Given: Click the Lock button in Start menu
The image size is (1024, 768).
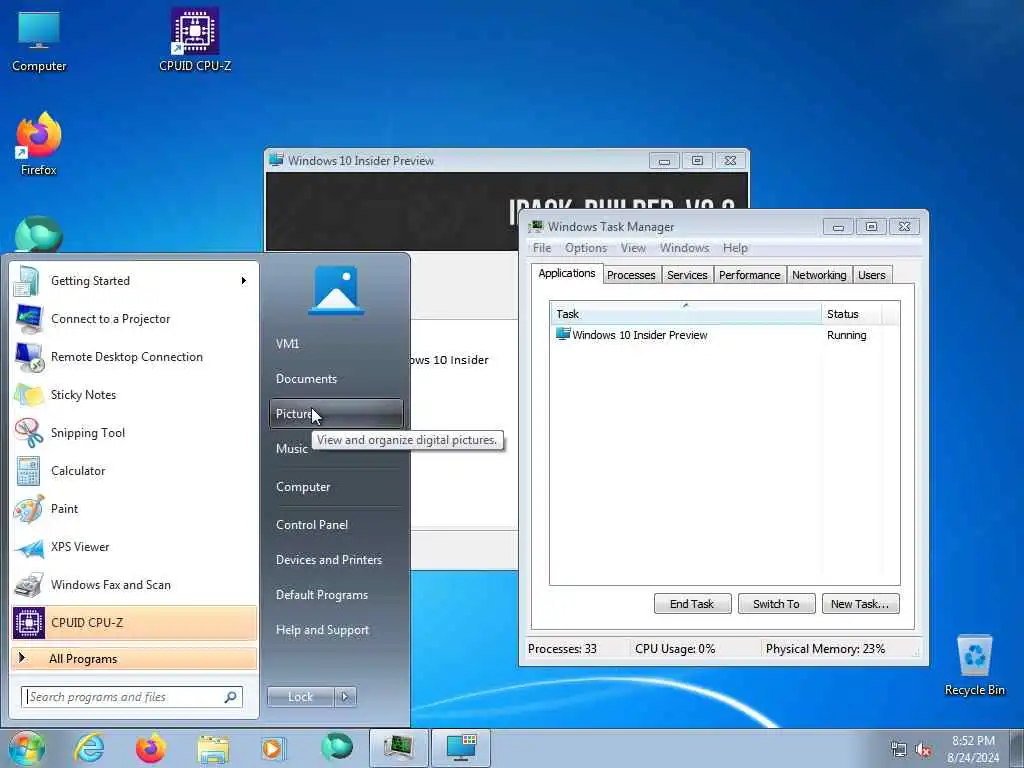Looking at the screenshot, I should [300, 697].
